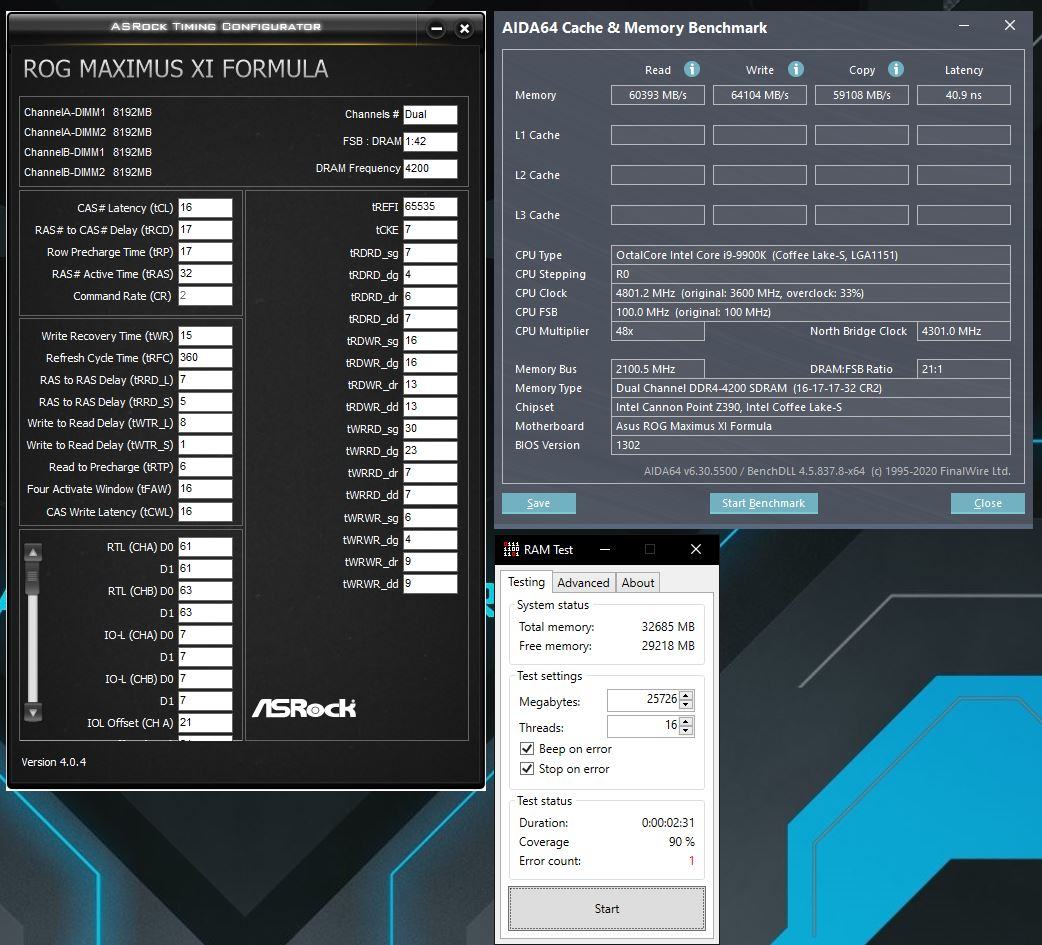Click the Copy info icon in AIDA64

[x=896, y=69]
